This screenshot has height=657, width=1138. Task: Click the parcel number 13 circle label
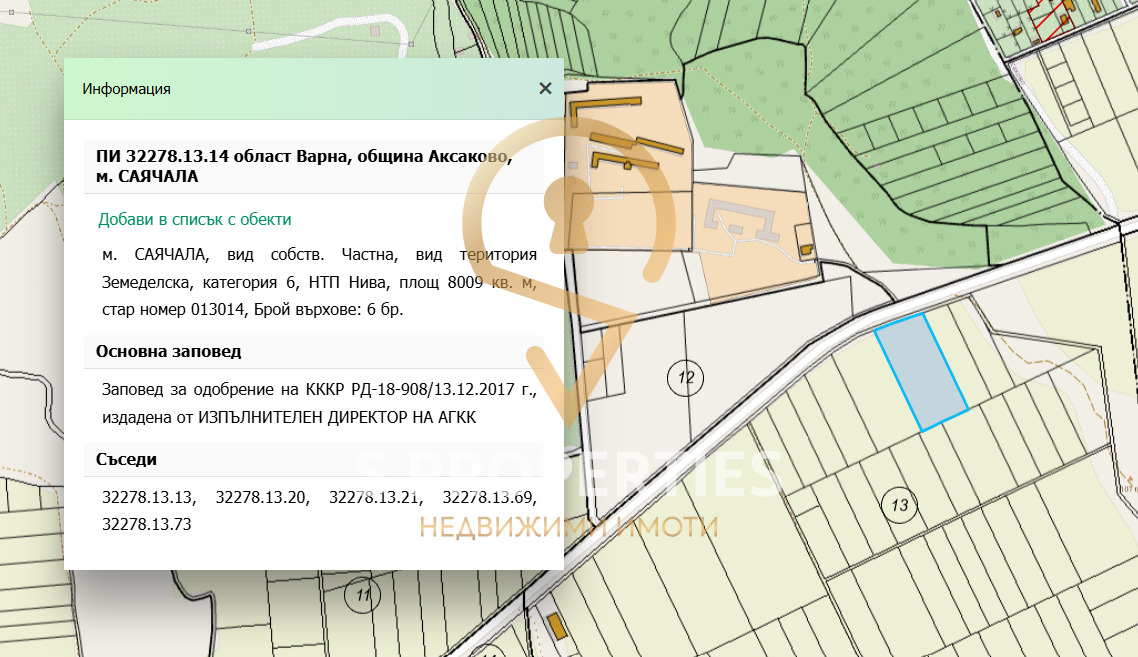pos(897,504)
